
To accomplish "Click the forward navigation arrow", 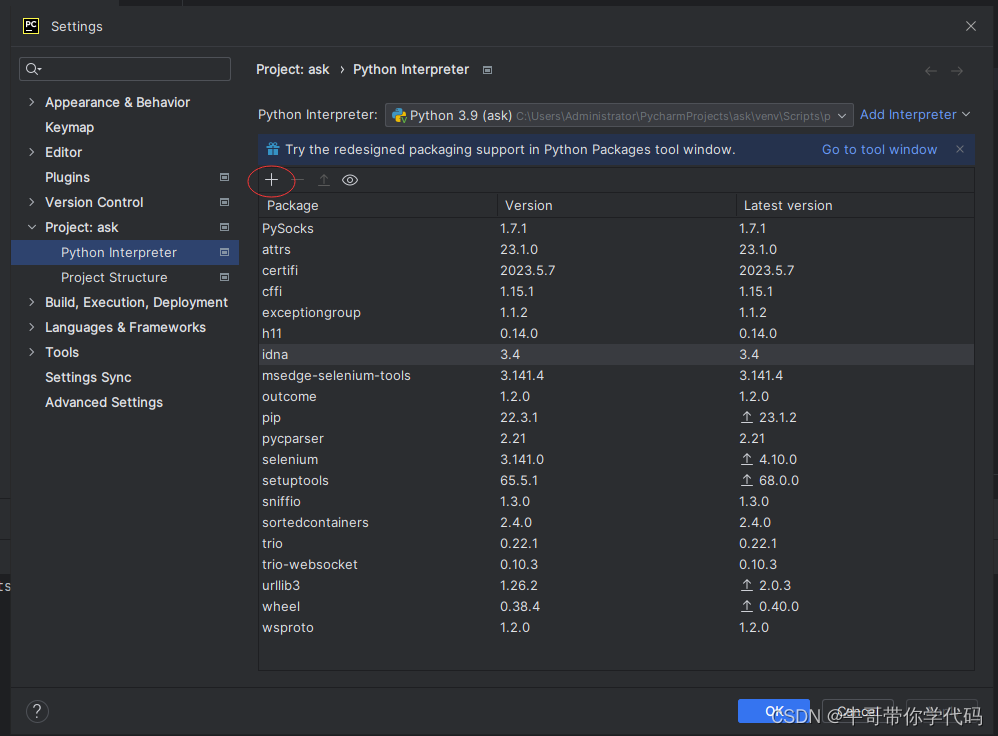I will tap(957, 71).
